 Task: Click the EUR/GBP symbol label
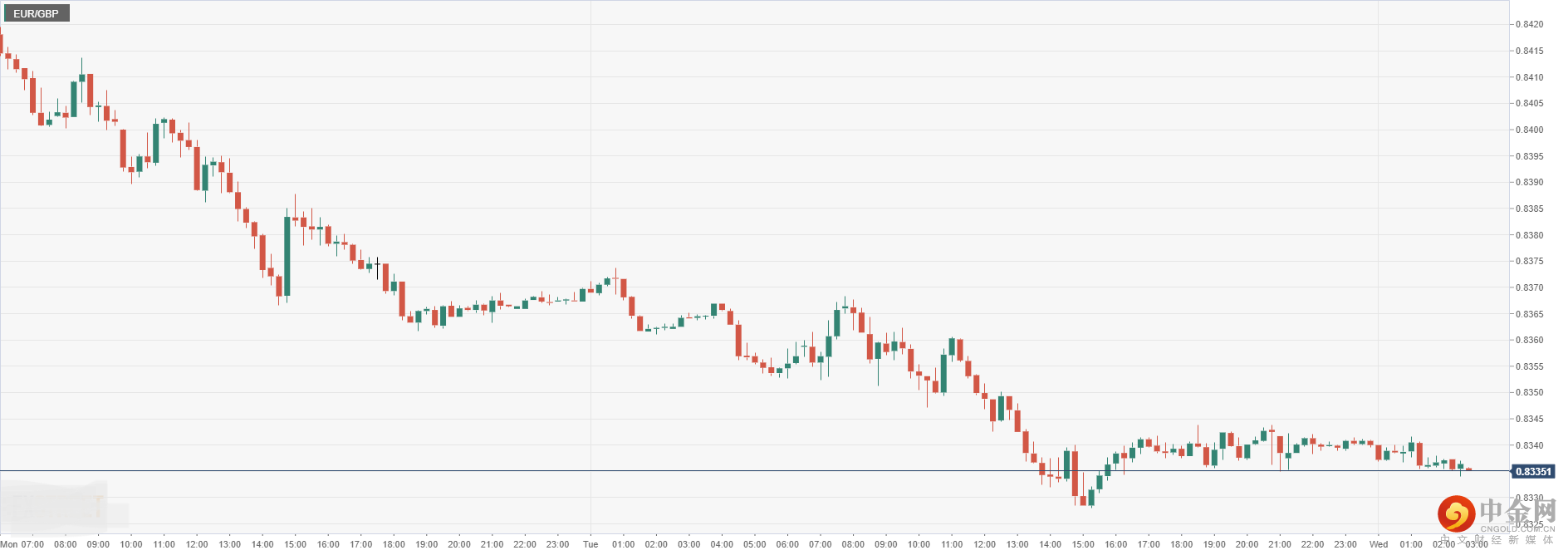[x=36, y=13]
